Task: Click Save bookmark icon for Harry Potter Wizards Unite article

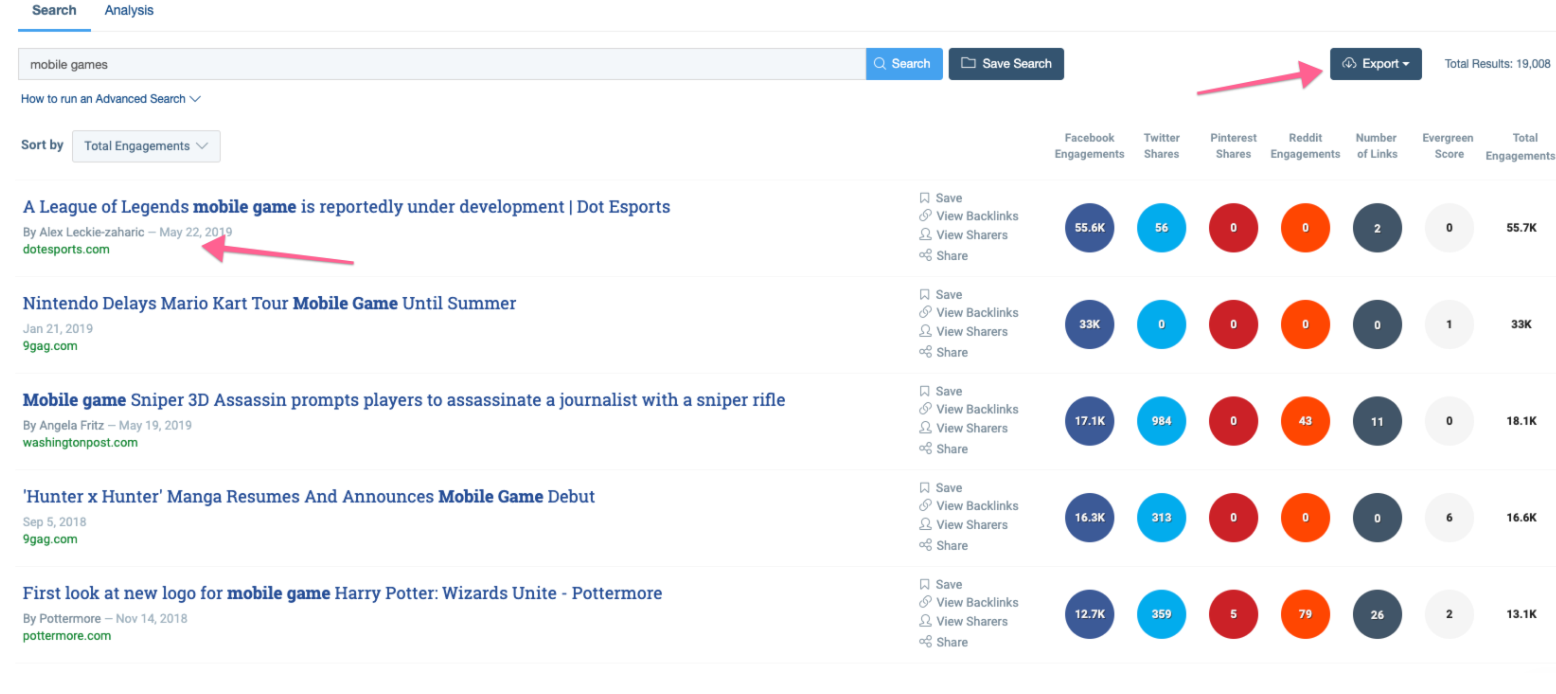Action: [925, 585]
